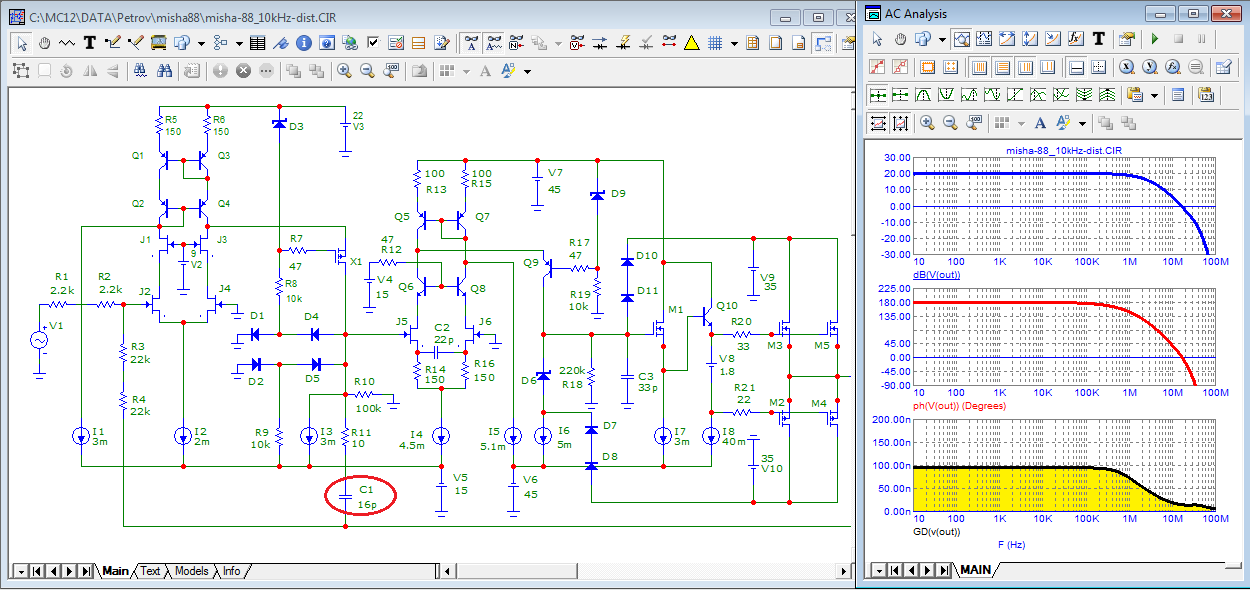The image size is (1250, 590).
Task: Toggle the blue schematic grid display
Action: coord(714,43)
